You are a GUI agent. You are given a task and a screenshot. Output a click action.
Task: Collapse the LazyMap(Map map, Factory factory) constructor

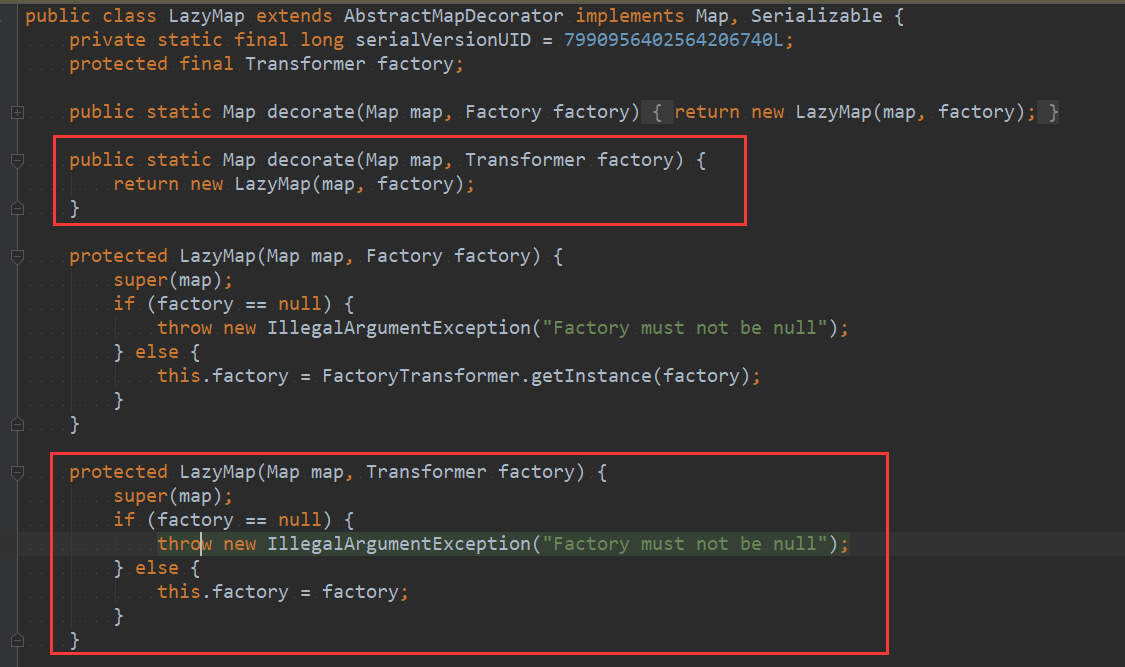pyautogui.click(x=17, y=257)
